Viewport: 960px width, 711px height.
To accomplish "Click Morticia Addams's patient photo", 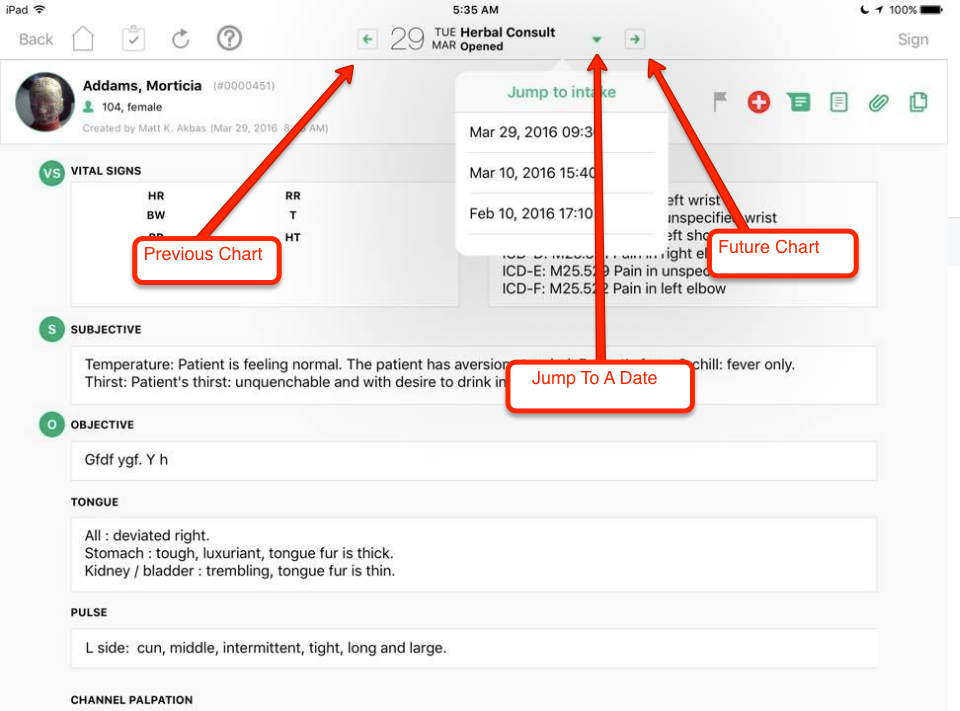I will [44, 102].
